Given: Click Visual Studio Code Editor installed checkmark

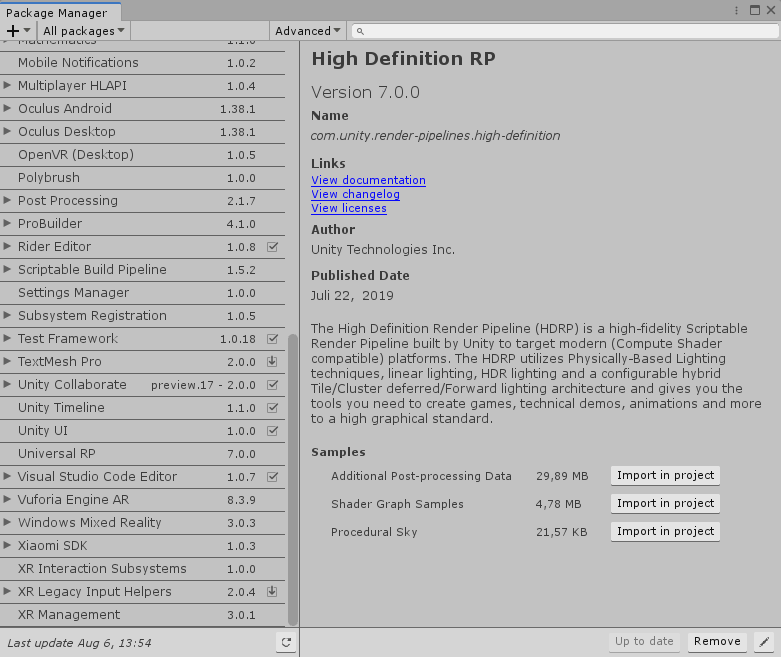Looking at the screenshot, I should pyautogui.click(x=272, y=477).
